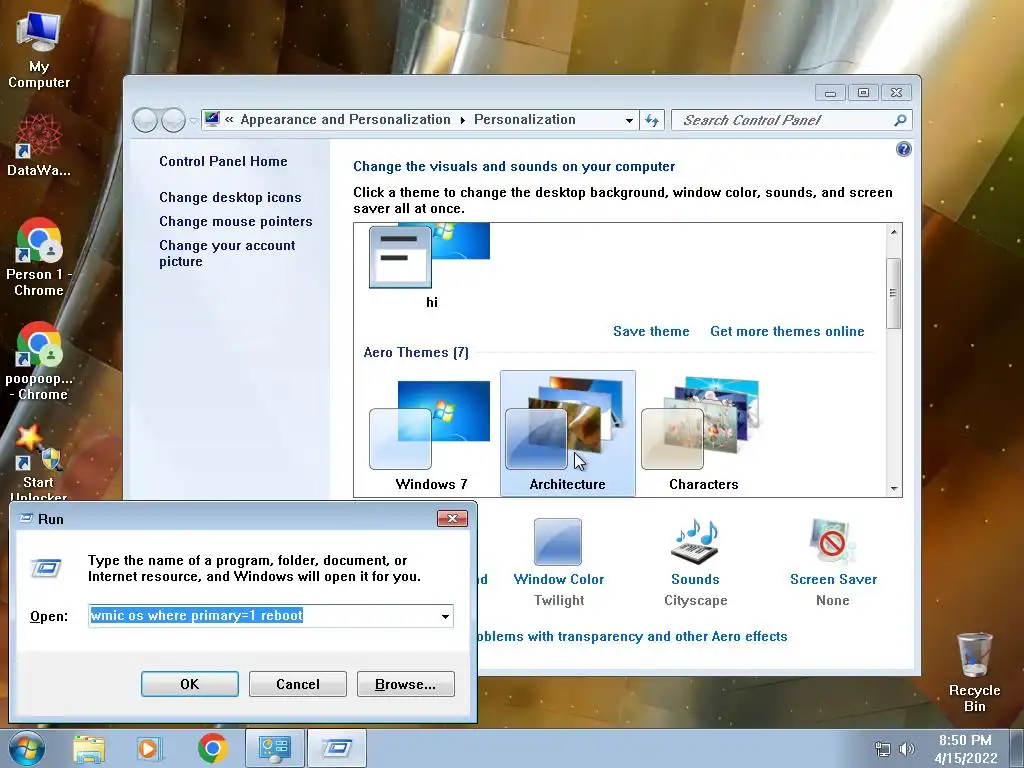The image size is (1024, 768).
Task: Close the Run dialog
Action: pos(452,519)
